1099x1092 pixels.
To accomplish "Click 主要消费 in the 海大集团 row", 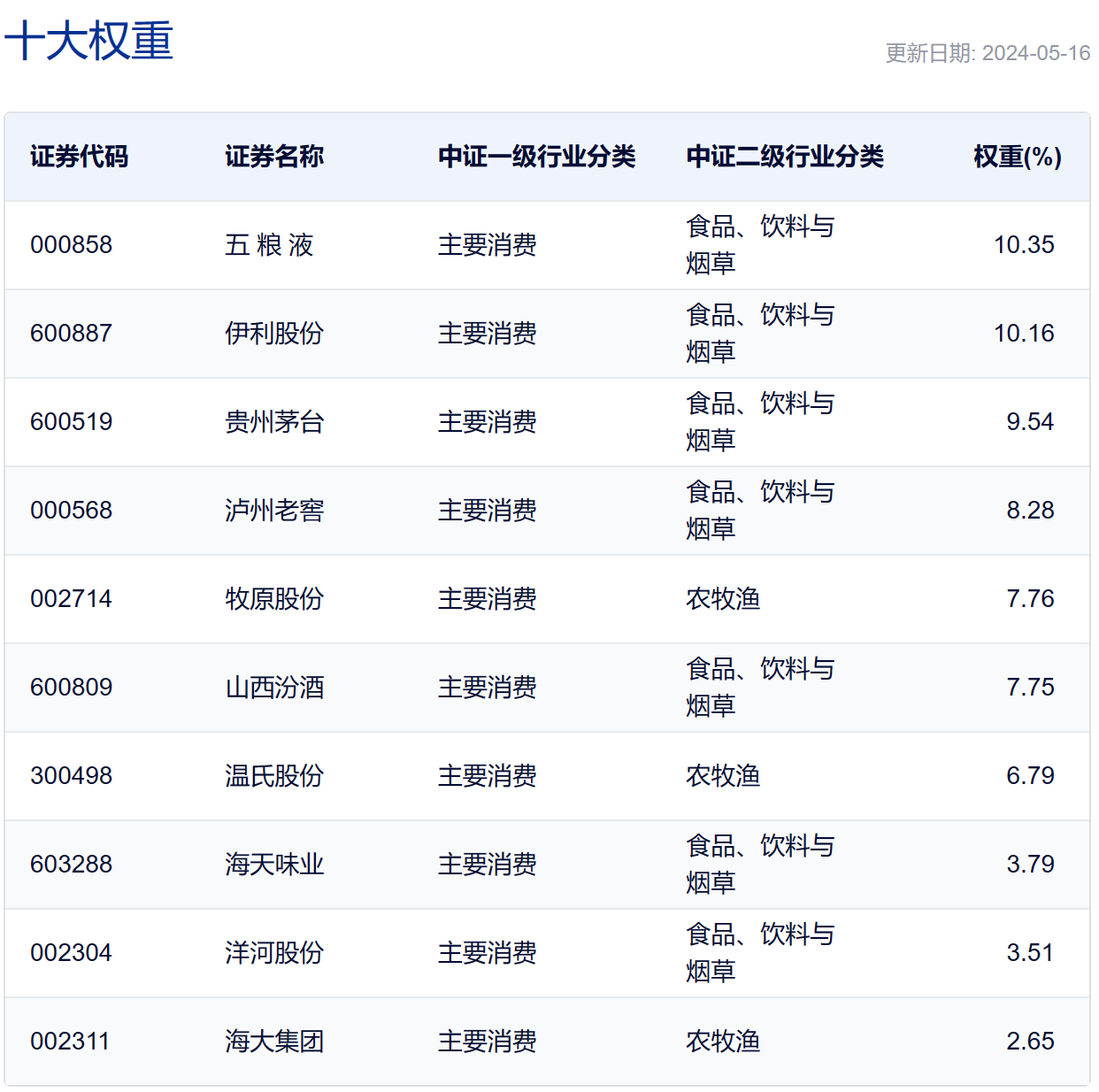I will click(x=488, y=1042).
